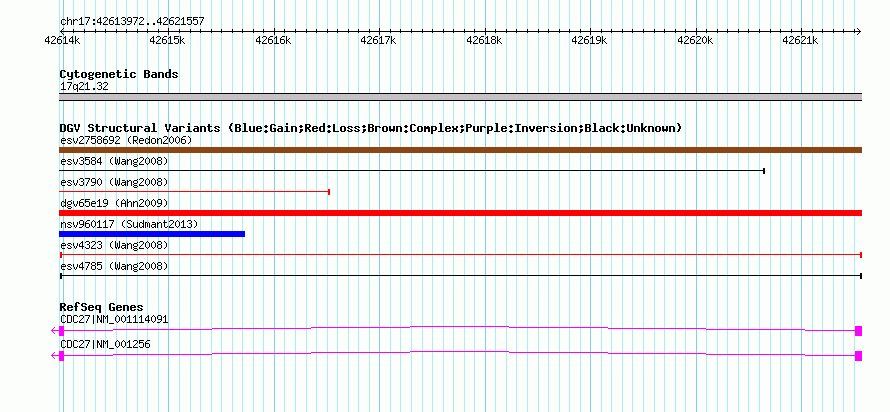Select the esv2758692 (Redon2006) label
Image resolution: width=890 pixels, height=412 pixels.
click(x=126, y=140)
